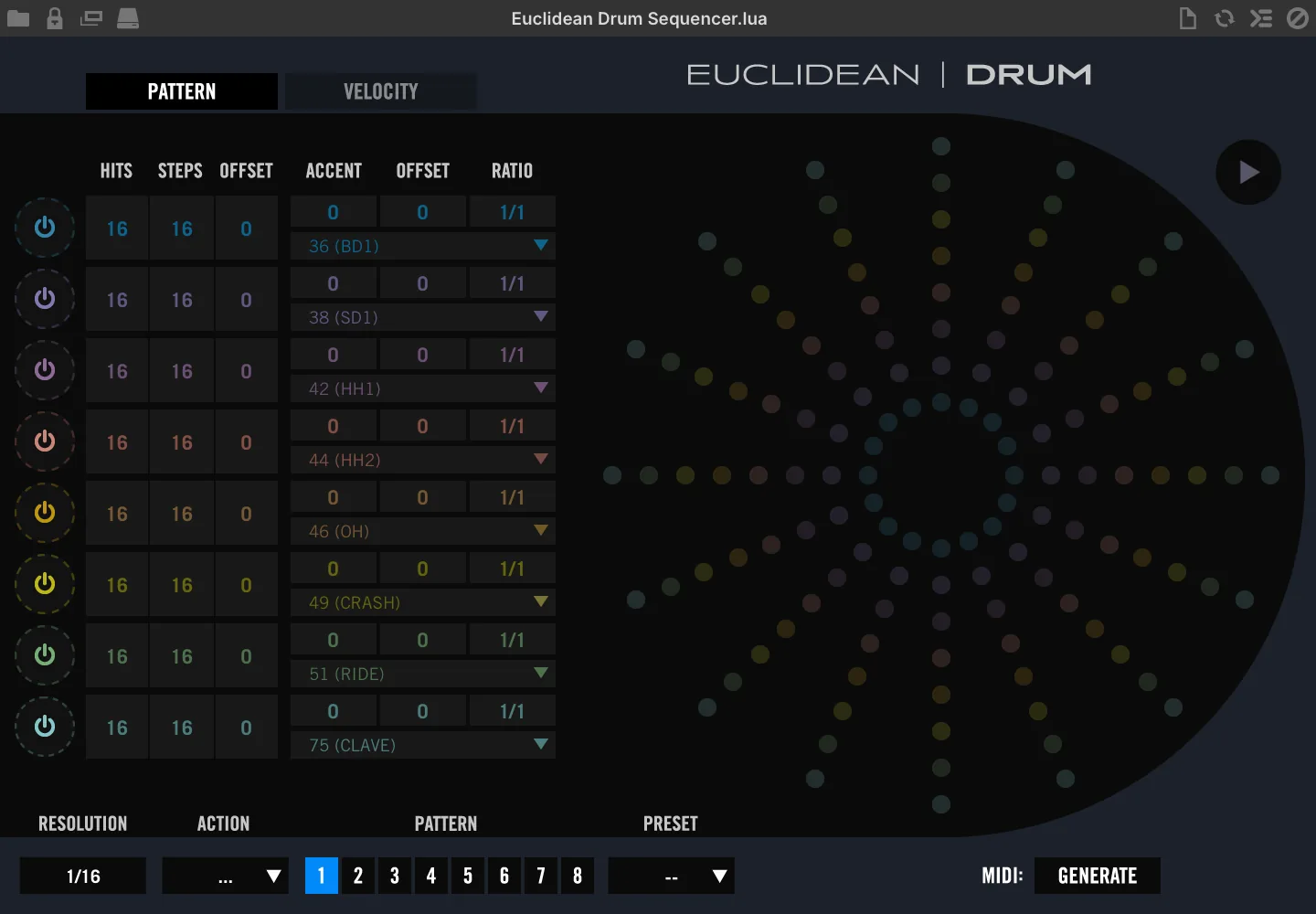The height and width of the screenshot is (914, 1316).
Task: Select pattern slot 4
Action: coord(431,876)
